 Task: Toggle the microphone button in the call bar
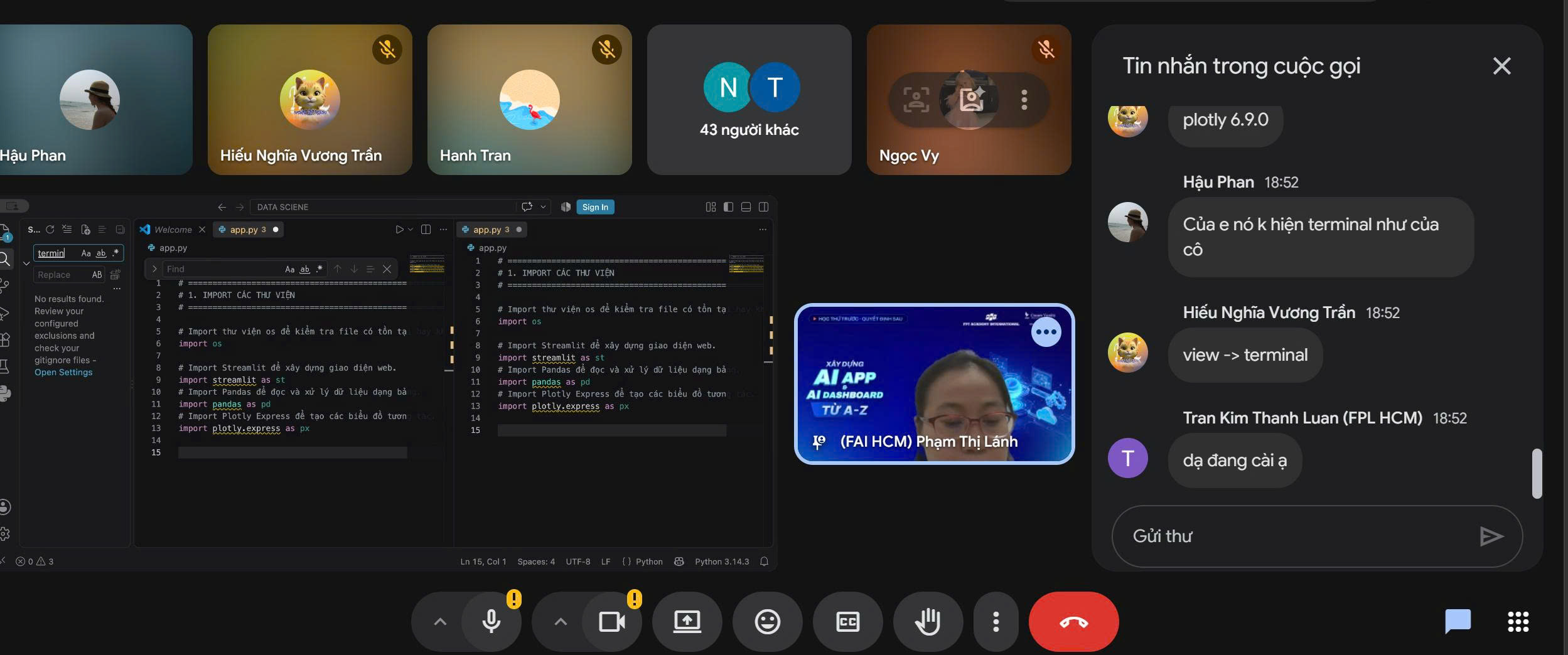(x=491, y=622)
